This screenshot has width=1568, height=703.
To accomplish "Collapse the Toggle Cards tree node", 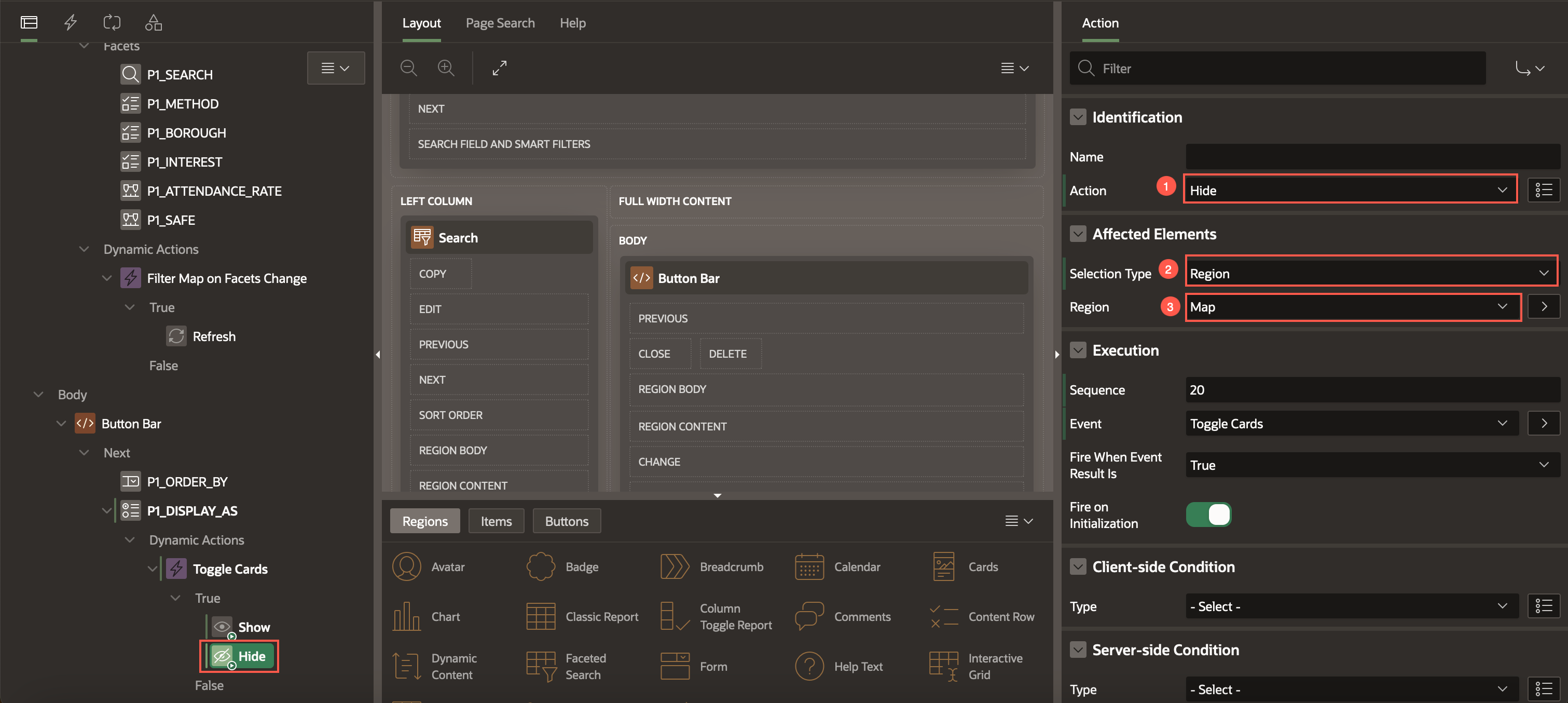I will pos(152,569).
